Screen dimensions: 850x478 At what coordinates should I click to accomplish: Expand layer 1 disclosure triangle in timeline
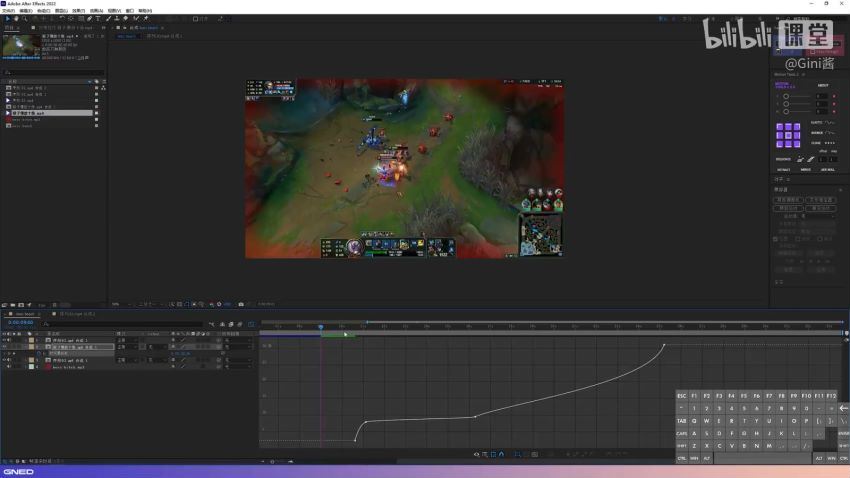click(x=25, y=340)
